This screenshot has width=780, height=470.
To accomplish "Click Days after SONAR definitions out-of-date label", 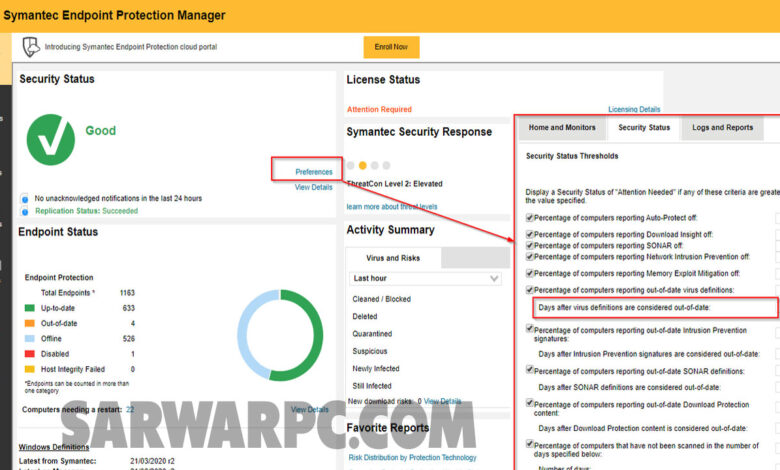I will [629, 387].
